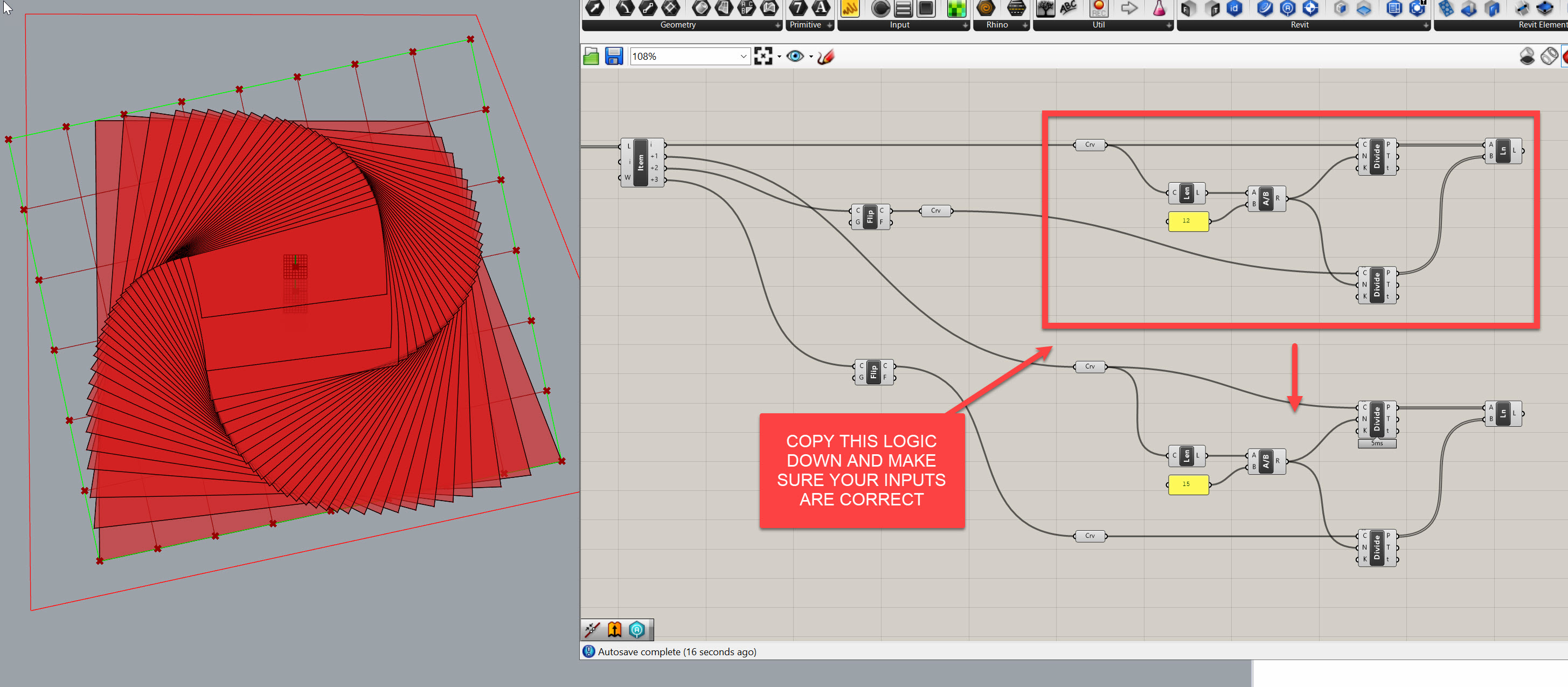Click the green Open file icon

point(591,57)
